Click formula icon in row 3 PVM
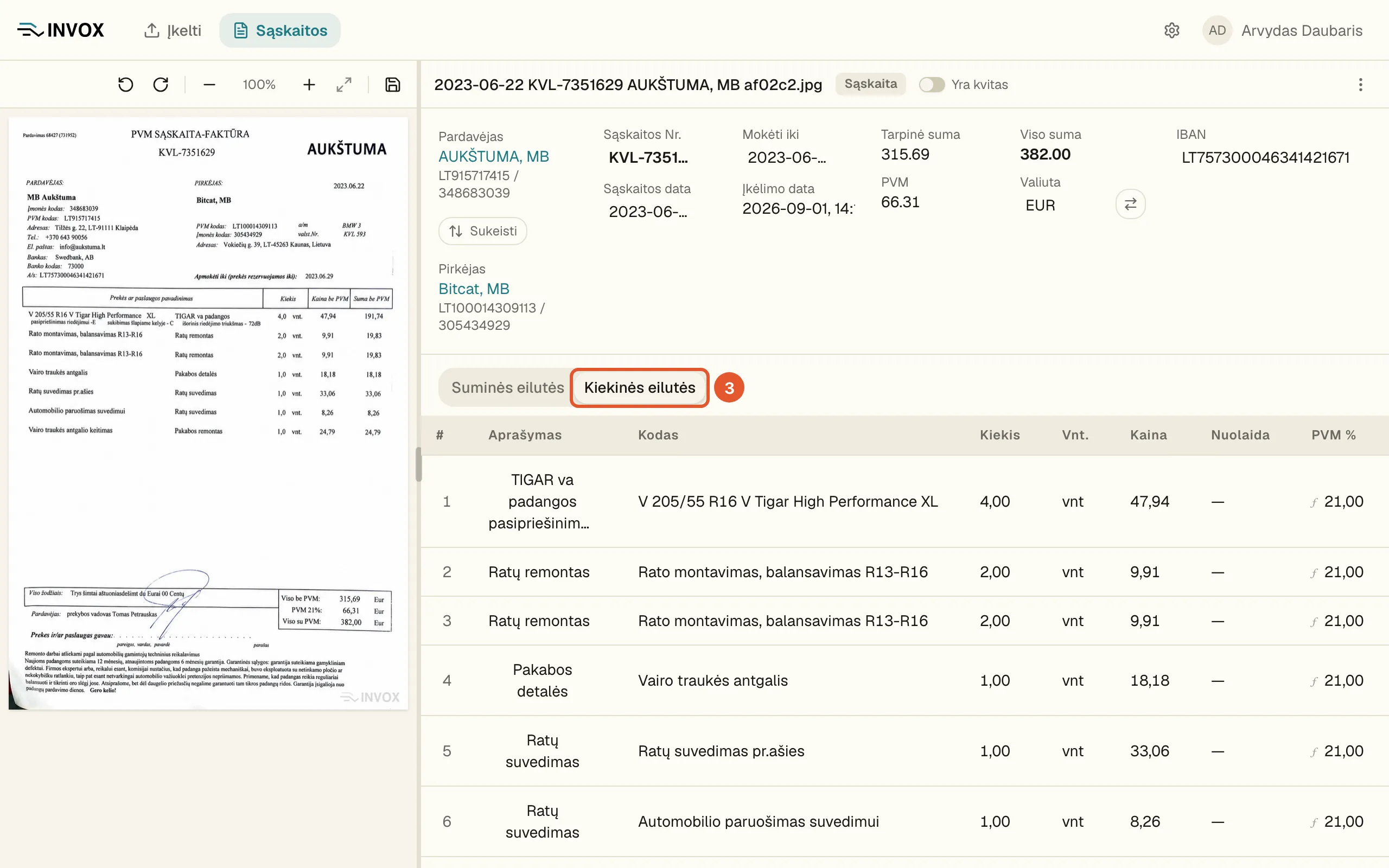 tap(1314, 622)
